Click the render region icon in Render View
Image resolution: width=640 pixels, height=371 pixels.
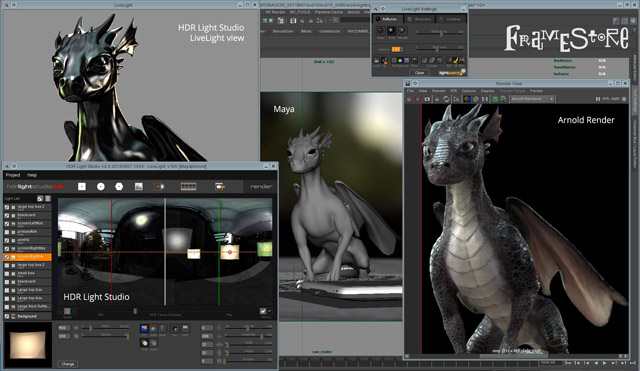(x=417, y=99)
